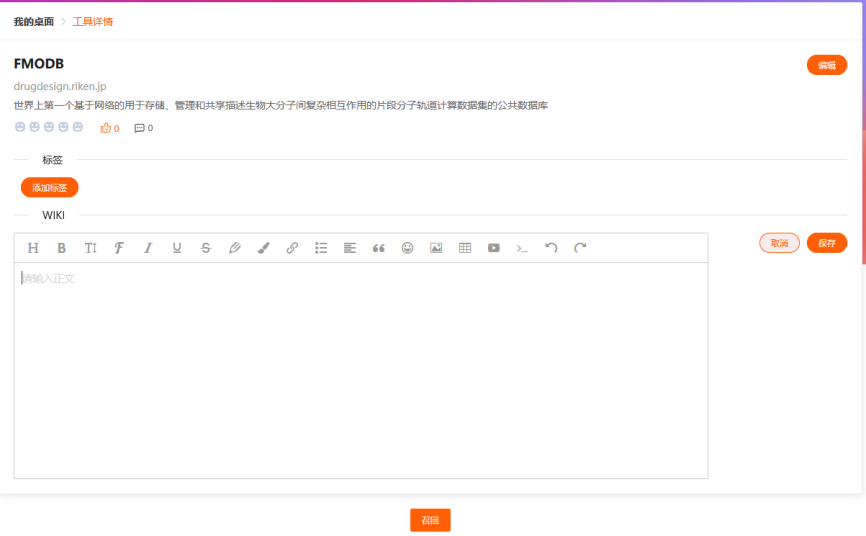Screen dimensions: 866x536
Task: Toggle underline formatting
Action: (x=177, y=248)
